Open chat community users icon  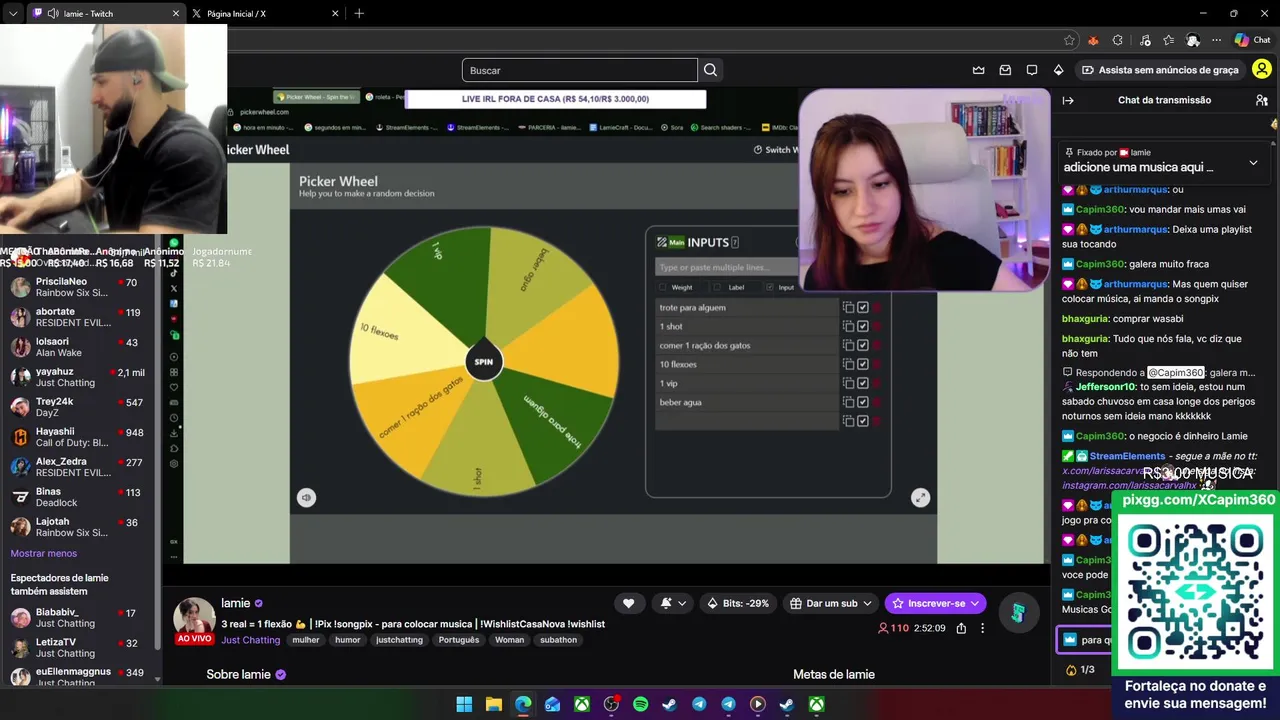1261,100
